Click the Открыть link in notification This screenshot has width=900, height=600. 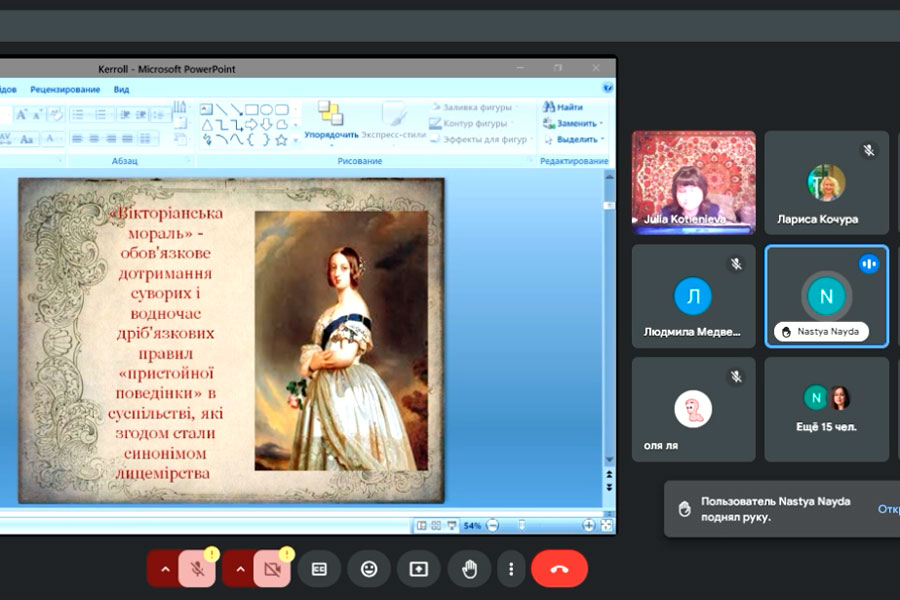tap(888, 509)
